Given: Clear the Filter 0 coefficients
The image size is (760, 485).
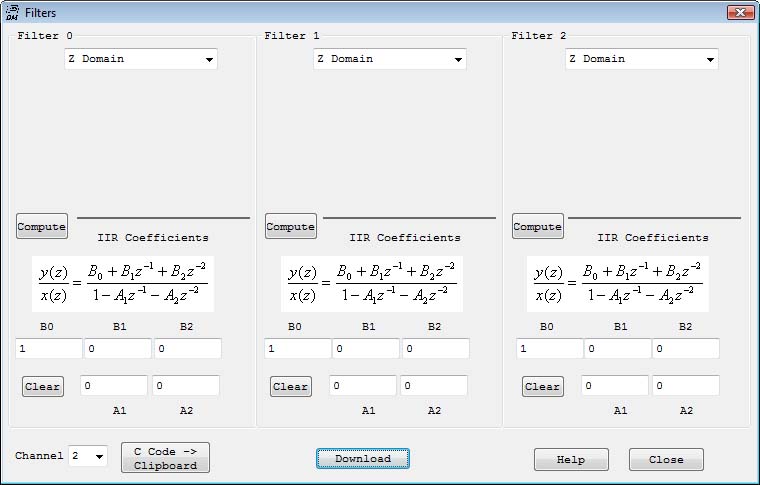Looking at the screenshot, I should pos(42,387).
